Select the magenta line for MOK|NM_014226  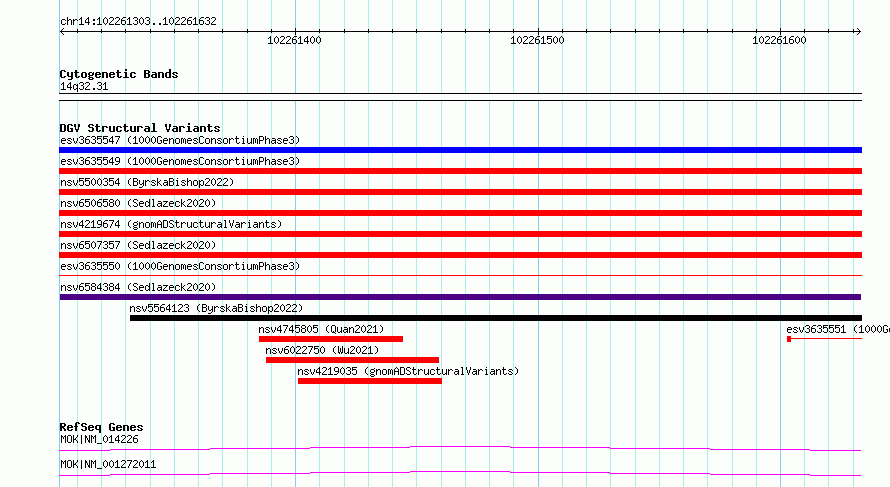click(460, 448)
